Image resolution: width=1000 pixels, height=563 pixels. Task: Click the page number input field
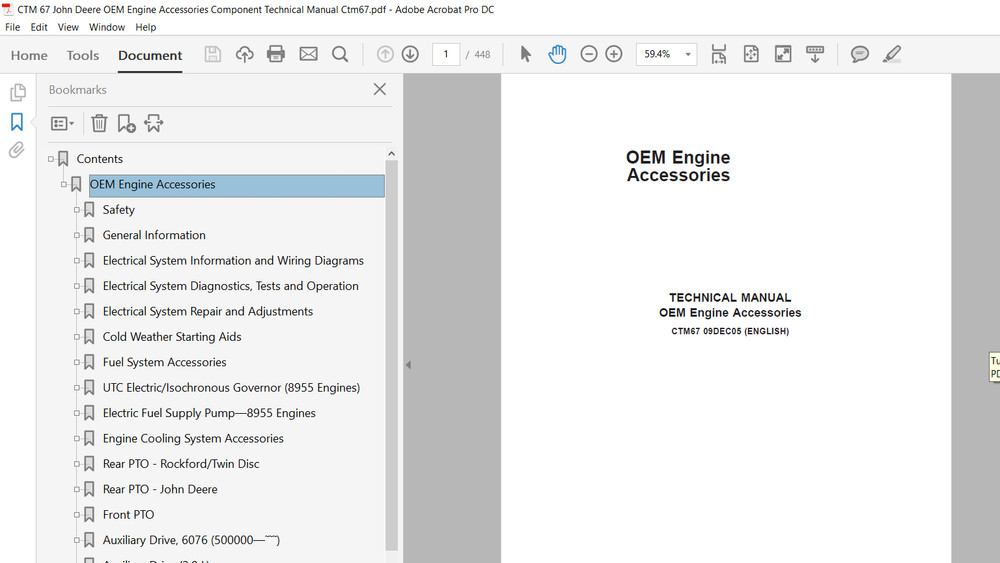tap(446, 54)
